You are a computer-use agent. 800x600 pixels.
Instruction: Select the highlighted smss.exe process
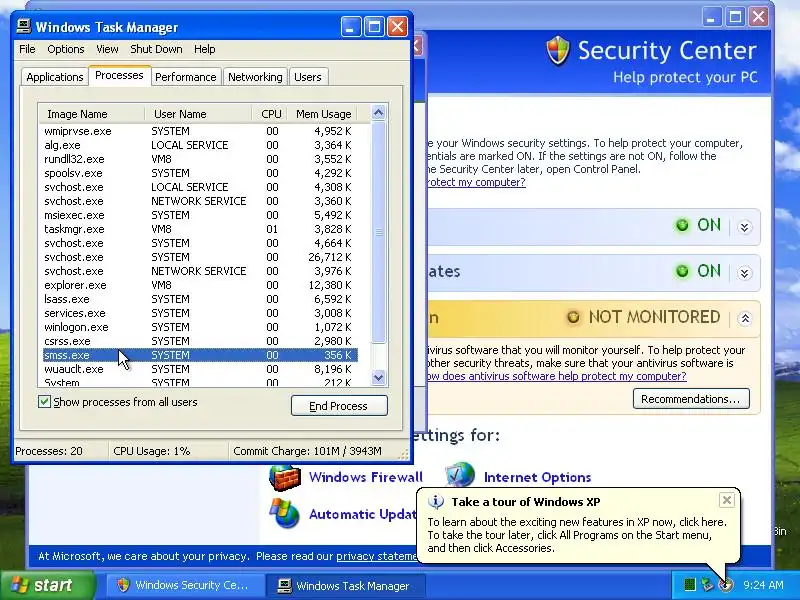tap(200, 355)
